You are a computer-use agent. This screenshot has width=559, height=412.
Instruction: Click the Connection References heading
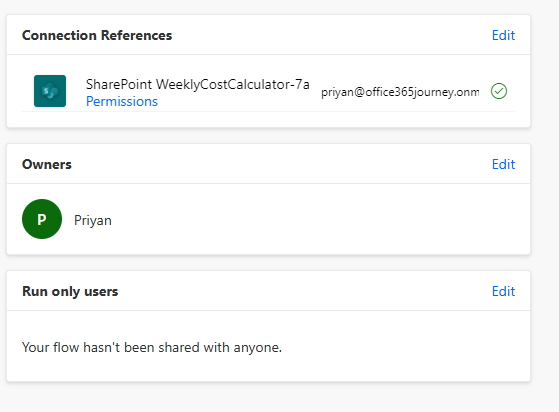click(x=97, y=35)
